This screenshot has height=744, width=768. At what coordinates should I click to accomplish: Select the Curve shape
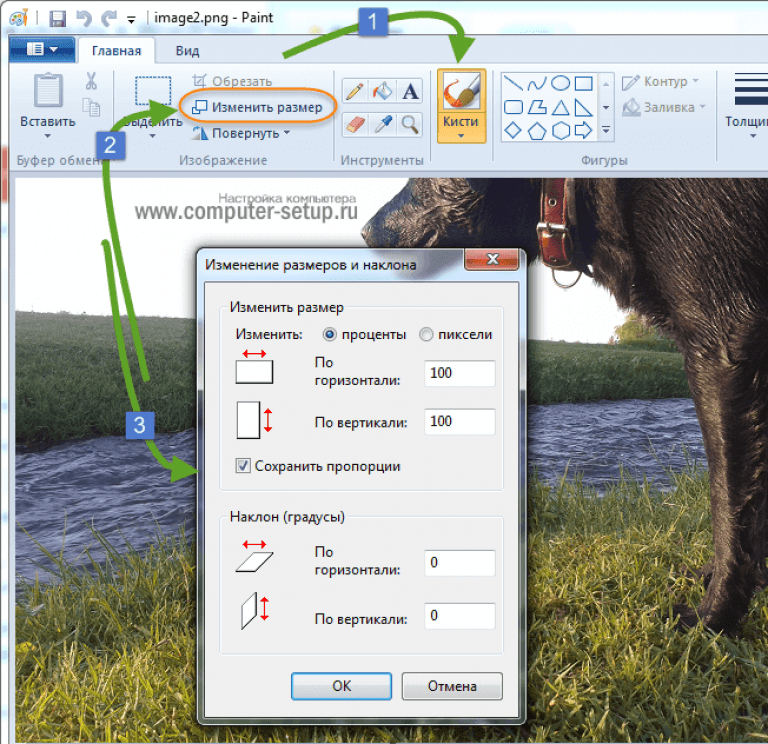point(537,83)
